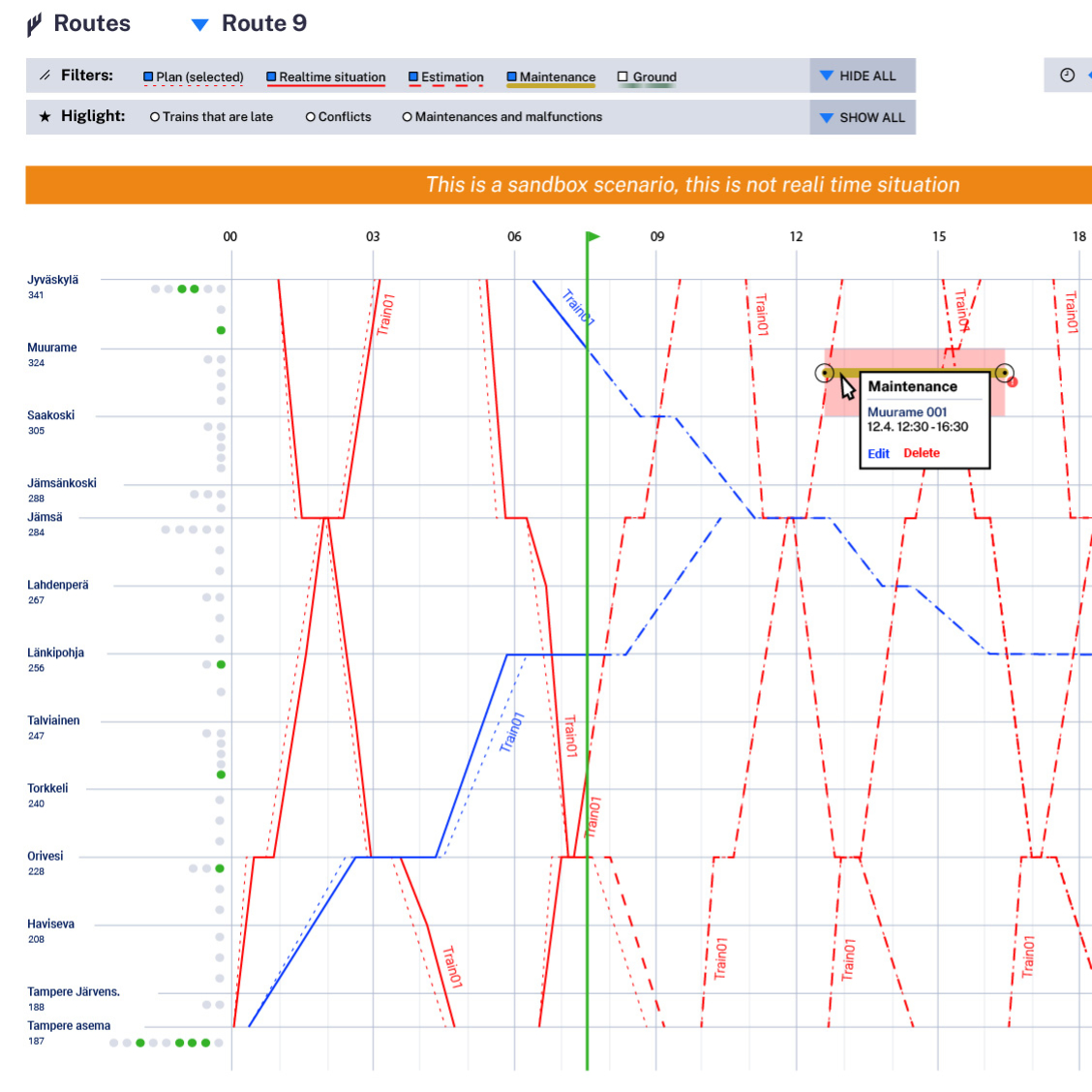Select Trains that are late highlight
The width and height of the screenshot is (1092, 1092).
pos(155,117)
